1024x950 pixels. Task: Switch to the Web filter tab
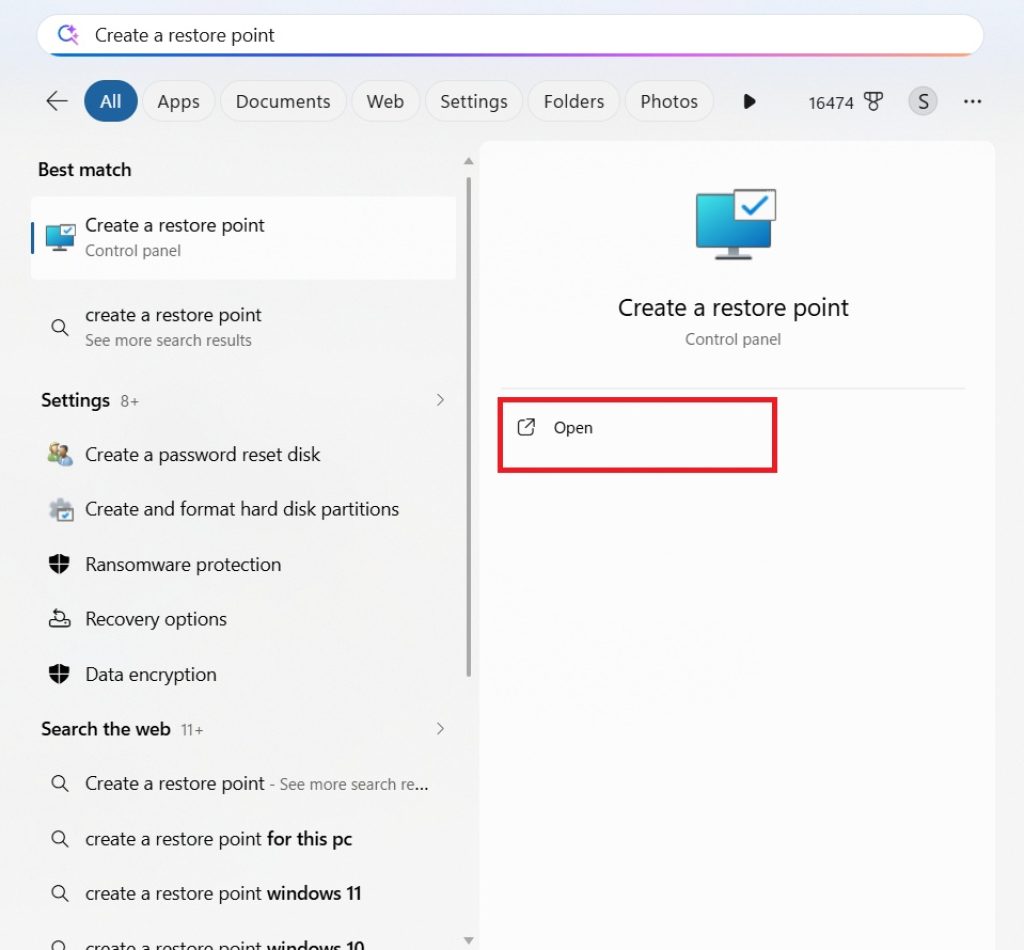(x=385, y=101)
